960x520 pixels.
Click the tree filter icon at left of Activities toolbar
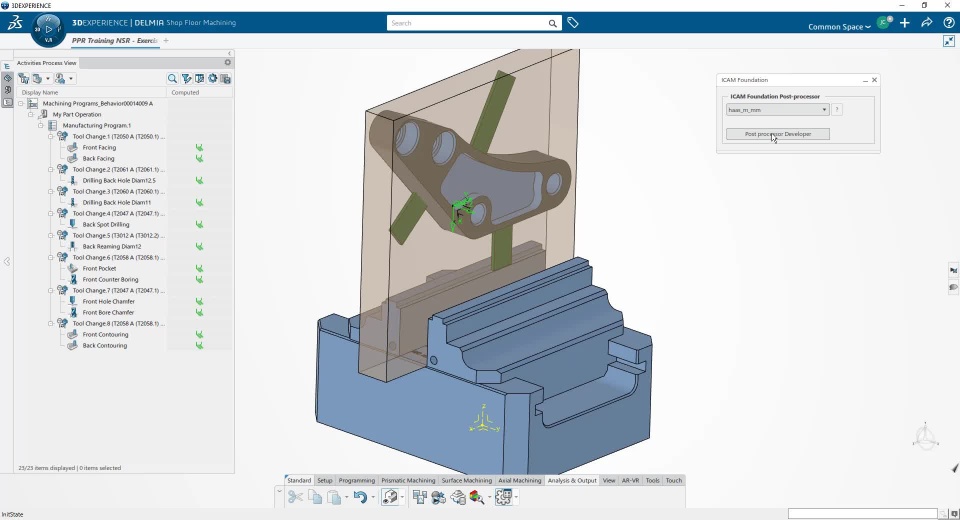click(x=23, y=78)
